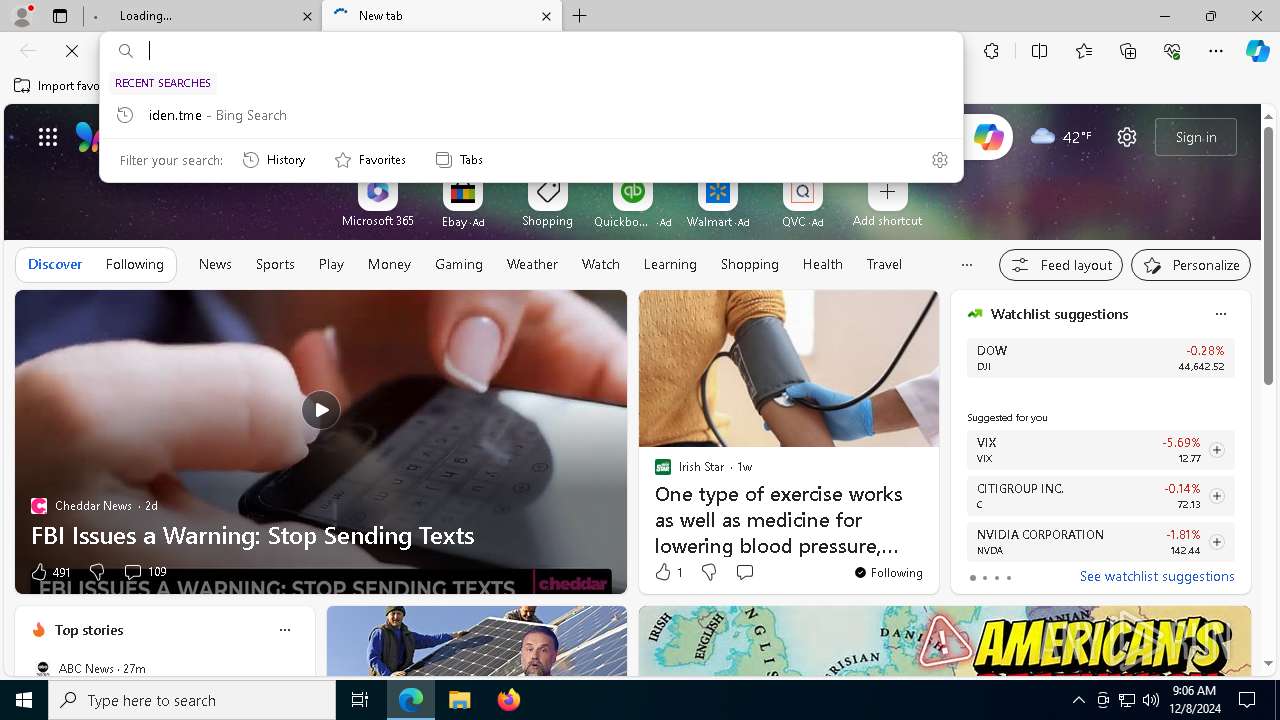Go to second watchlist carousel dot
1280x720 pixels.
pyautogui.click(x=984, y=578)
